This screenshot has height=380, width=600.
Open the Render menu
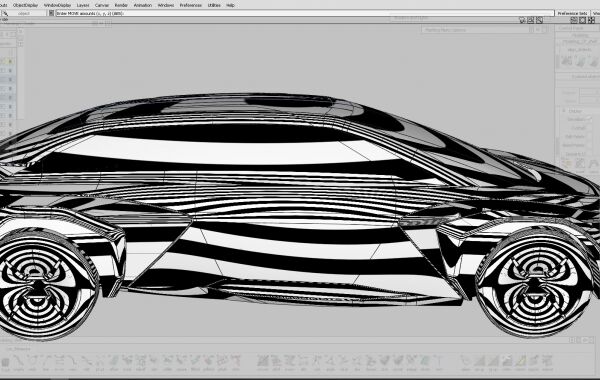[121, 5]
